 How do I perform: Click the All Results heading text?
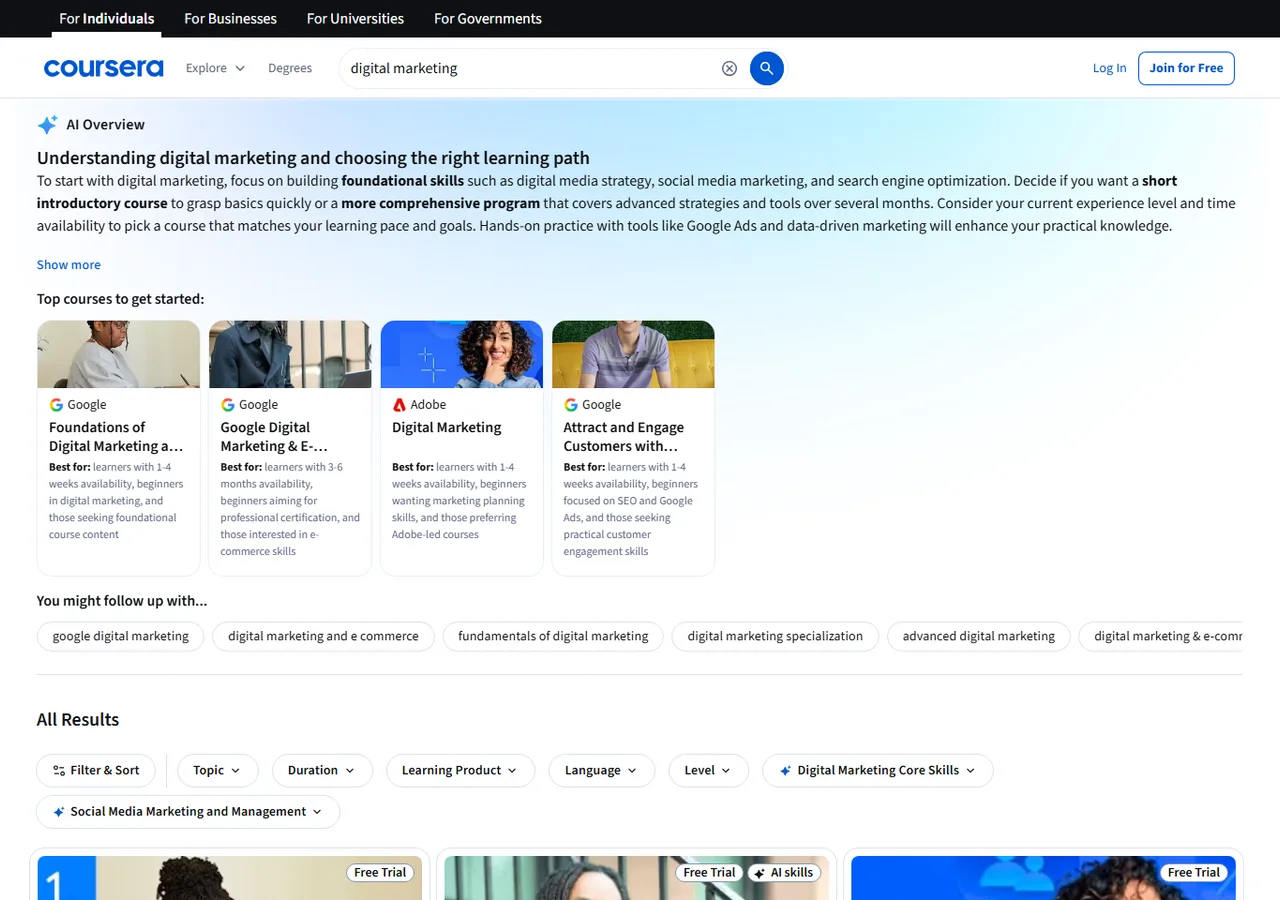78,720
